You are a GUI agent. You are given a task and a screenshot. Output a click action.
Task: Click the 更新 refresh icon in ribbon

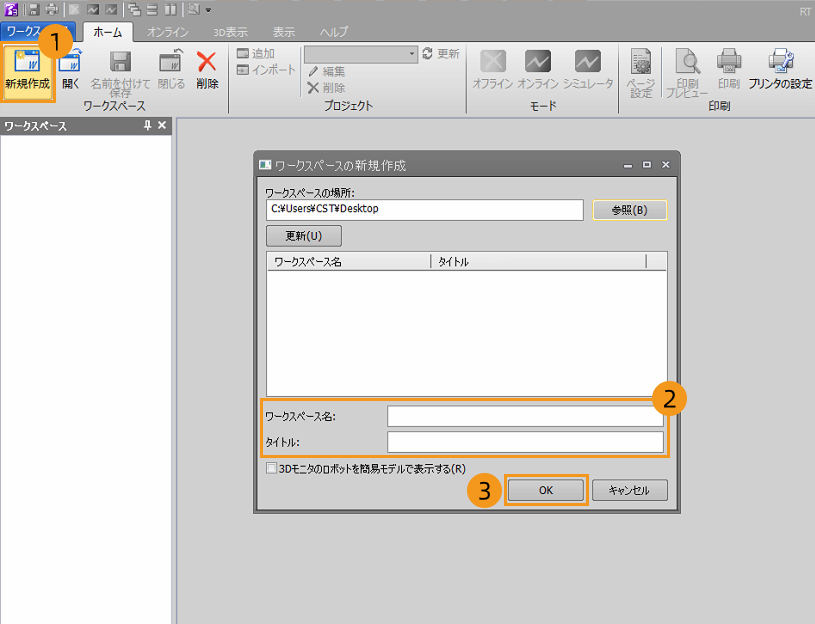(428, 54)
